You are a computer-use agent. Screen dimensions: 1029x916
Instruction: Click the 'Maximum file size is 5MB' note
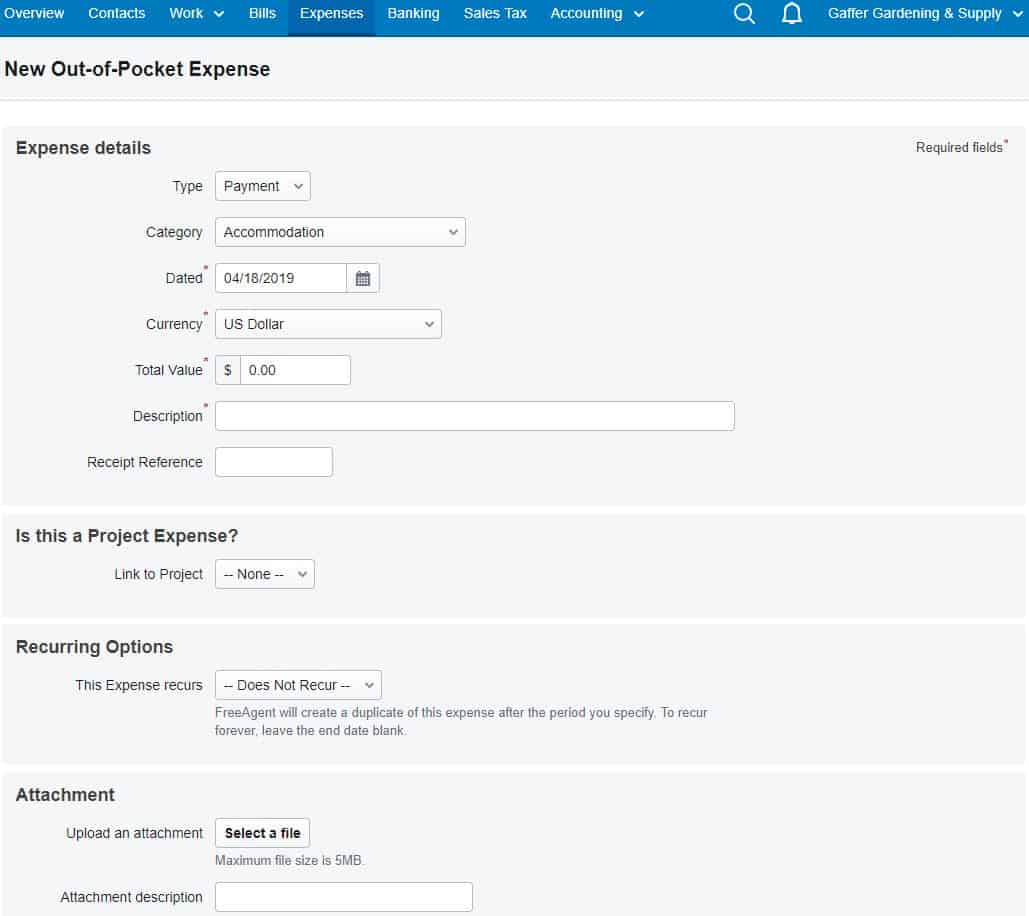(289, 860)
